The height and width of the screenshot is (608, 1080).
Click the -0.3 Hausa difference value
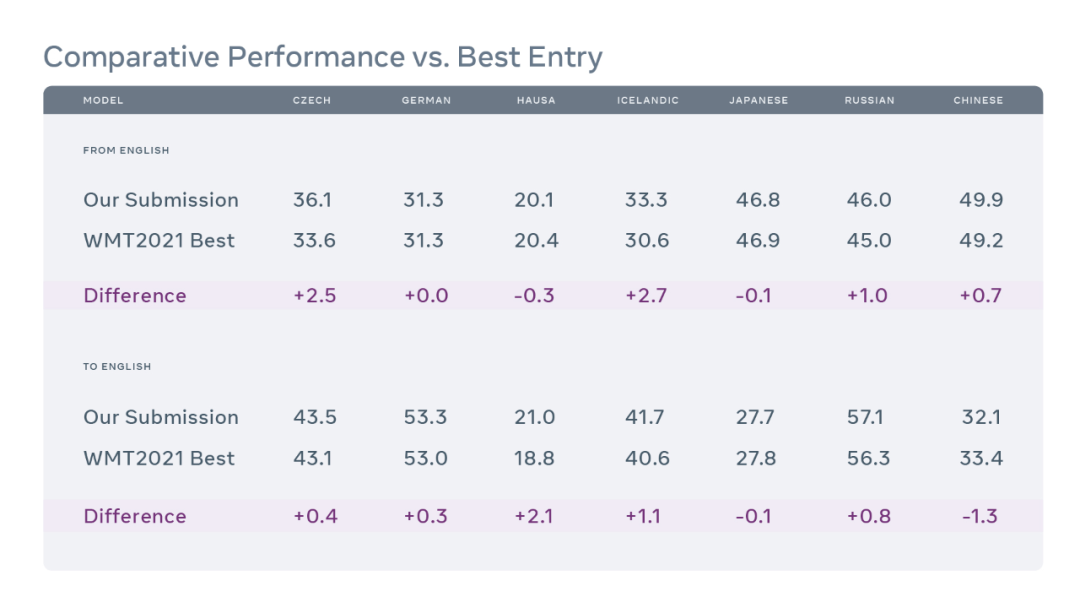[534, 296]
